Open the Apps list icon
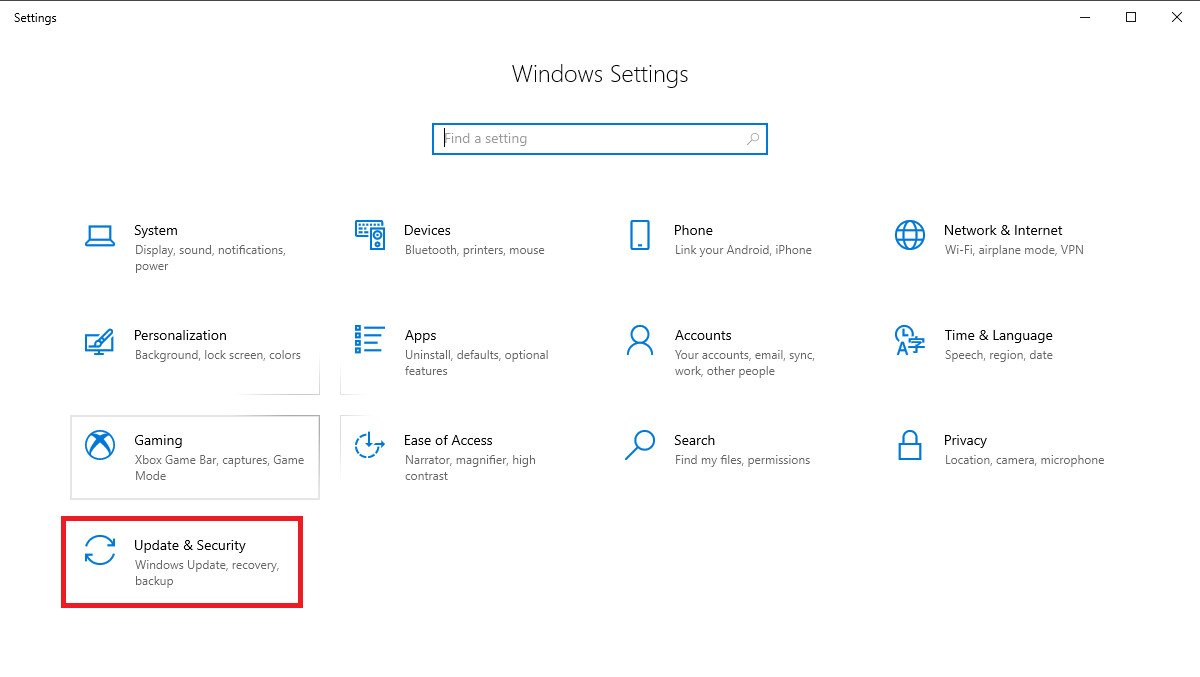Screen dimensions: 1200x677 [370, 340]
